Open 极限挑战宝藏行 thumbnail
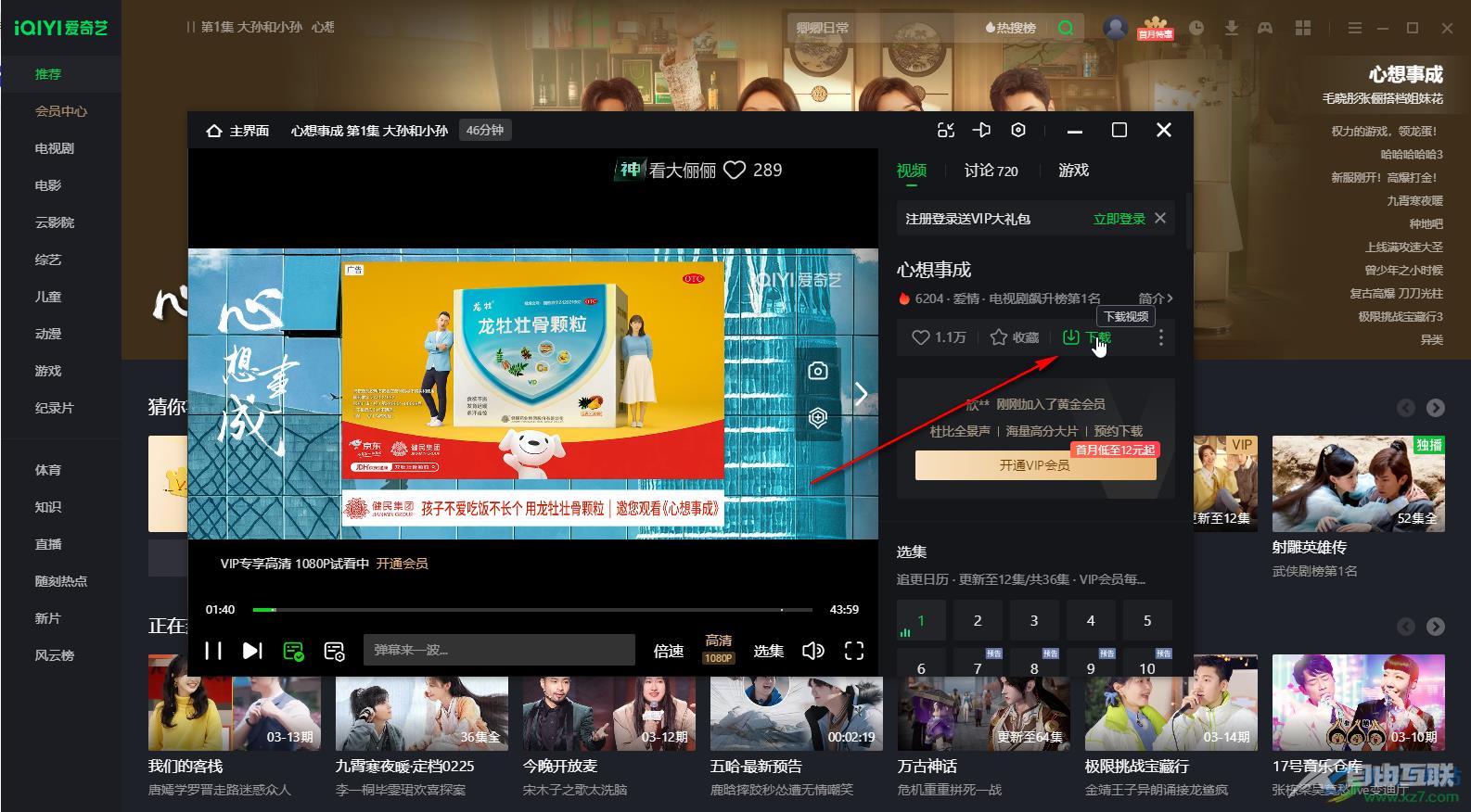This screenshot has width=1471, height=812. pos(1170,713)
